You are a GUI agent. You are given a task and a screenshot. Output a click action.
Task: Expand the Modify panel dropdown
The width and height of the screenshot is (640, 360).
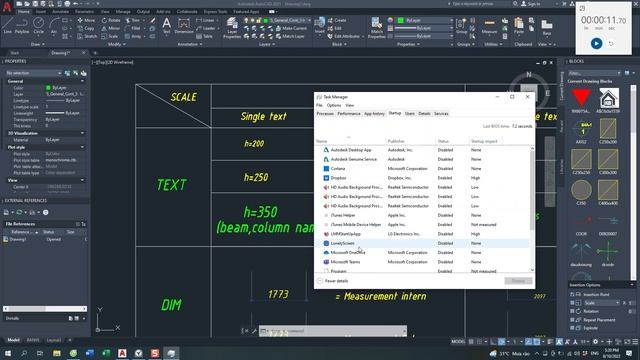tap(116, 44)
